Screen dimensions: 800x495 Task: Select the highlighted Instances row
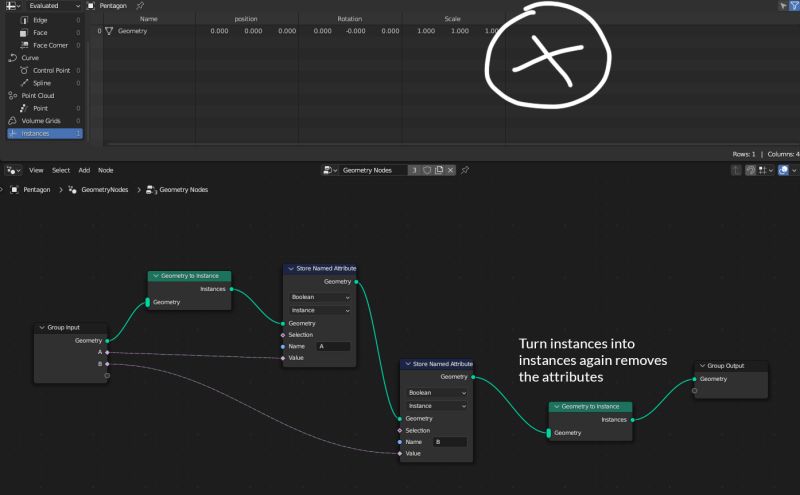(44, 133)
